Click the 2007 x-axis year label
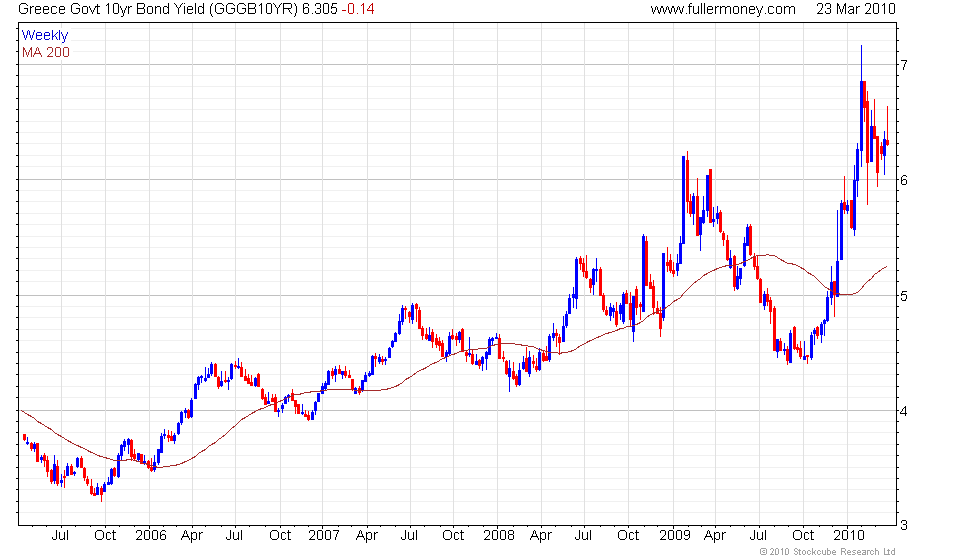The image size is (980, 560). (x=324, y=535)
